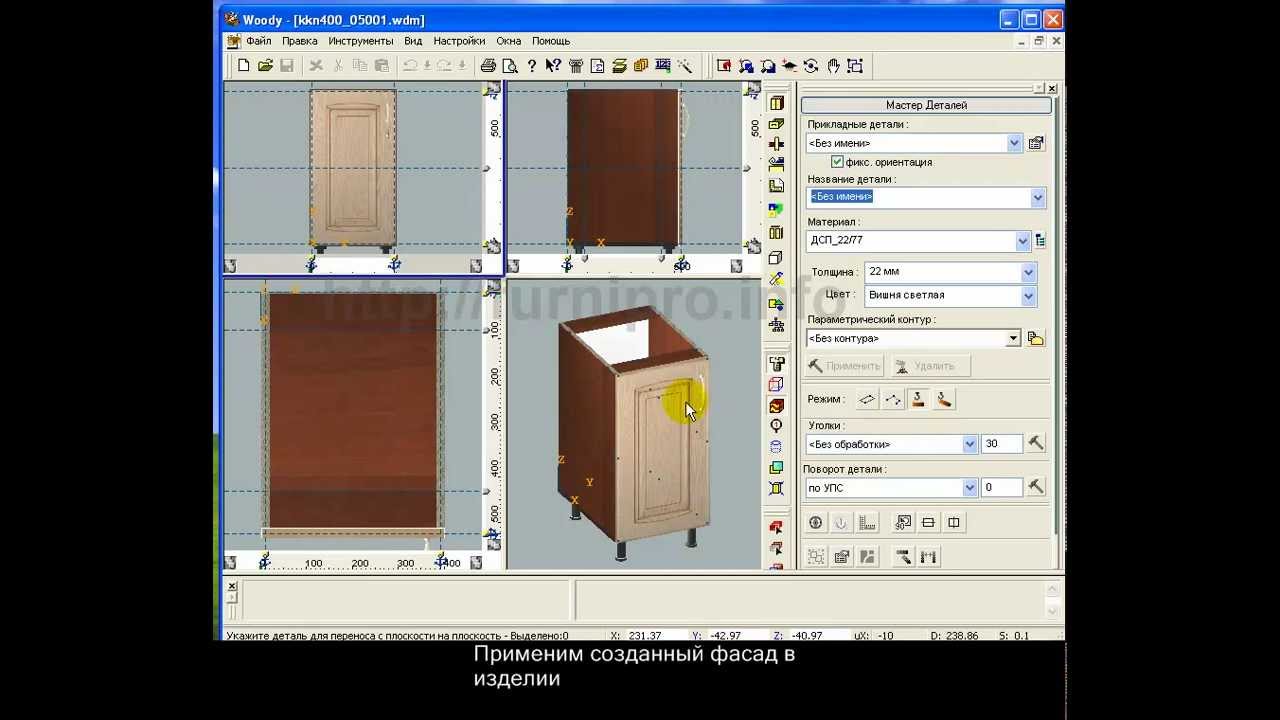
Task: Click the Мастер Деталей panel button
Action: click(926, 105)
